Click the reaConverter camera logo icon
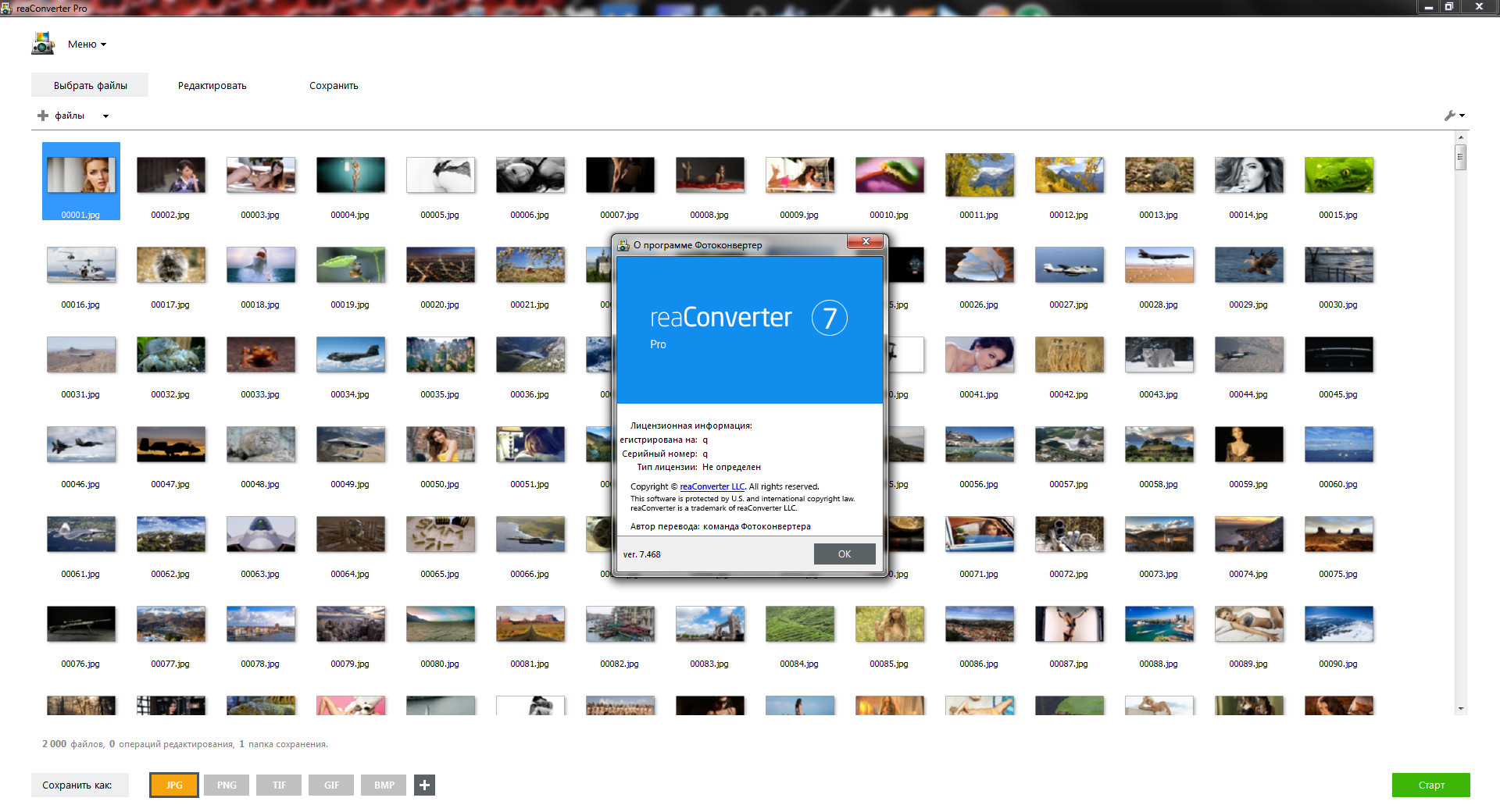The image size is (1500, 812). (43, 44)
